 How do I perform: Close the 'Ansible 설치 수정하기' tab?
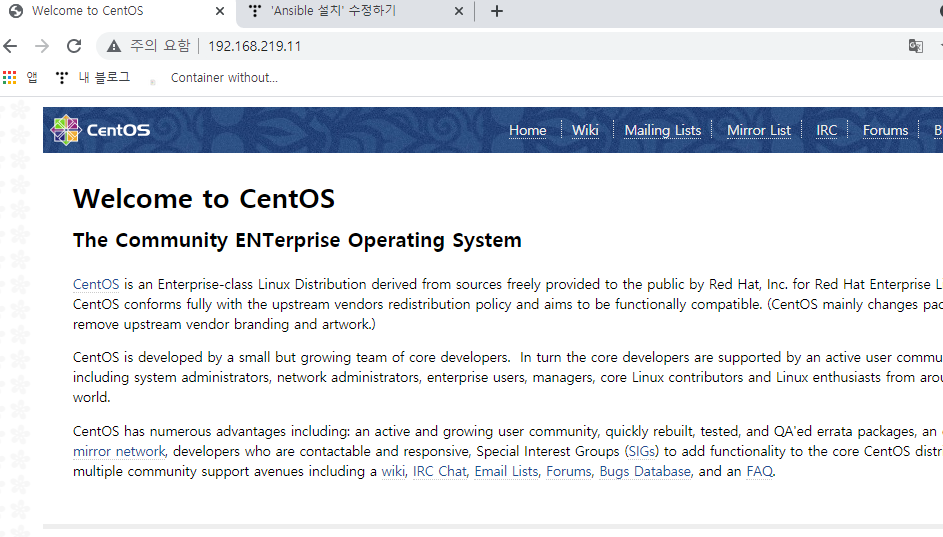pos(459,11)
